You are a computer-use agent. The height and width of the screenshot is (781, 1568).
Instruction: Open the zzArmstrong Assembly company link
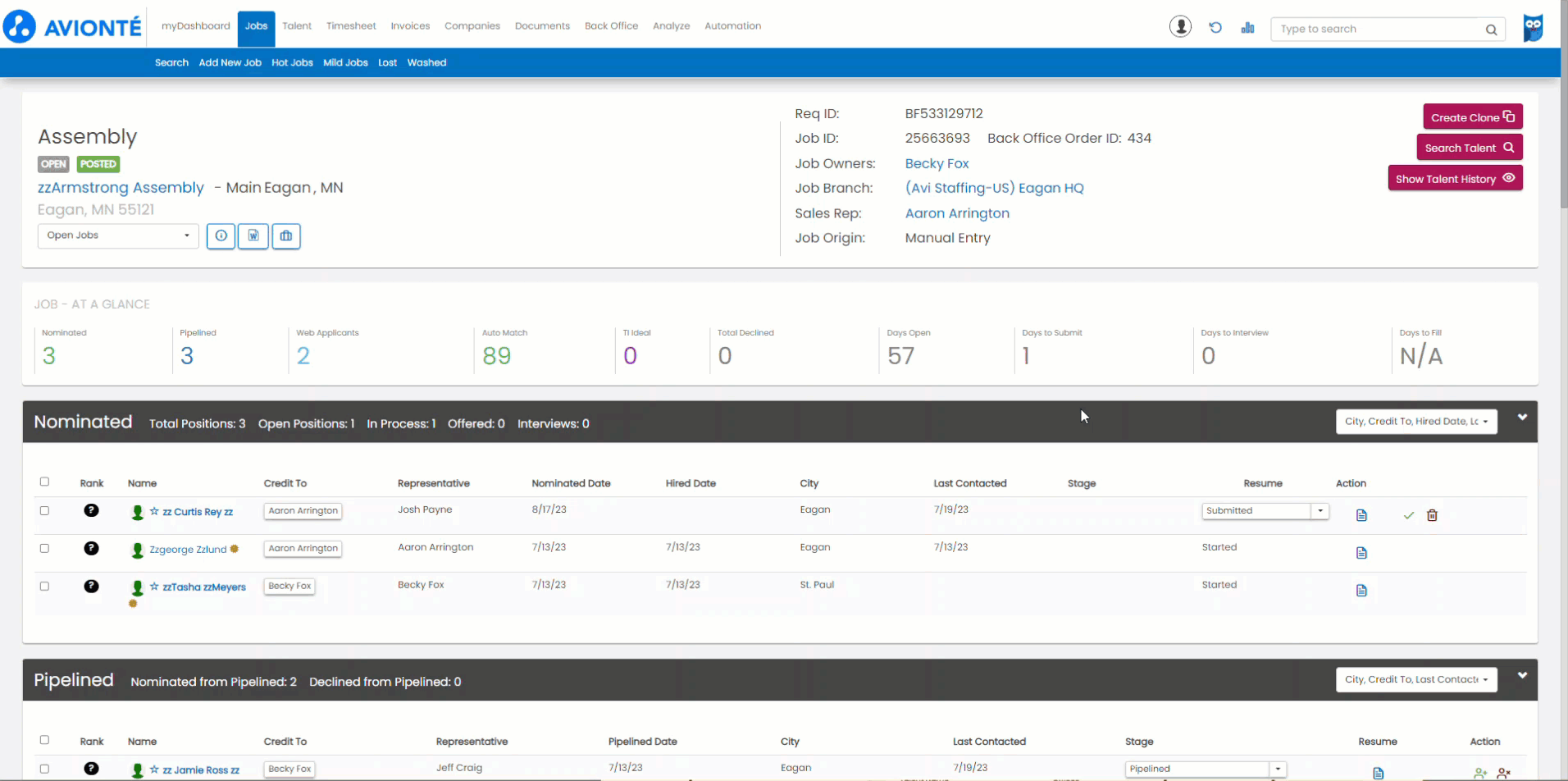coord(121,188)
